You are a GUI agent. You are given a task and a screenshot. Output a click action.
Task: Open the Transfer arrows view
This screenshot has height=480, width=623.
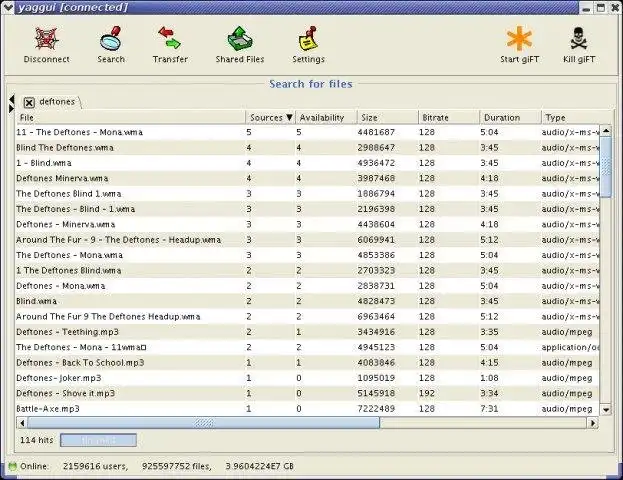(x=170, y=39)
